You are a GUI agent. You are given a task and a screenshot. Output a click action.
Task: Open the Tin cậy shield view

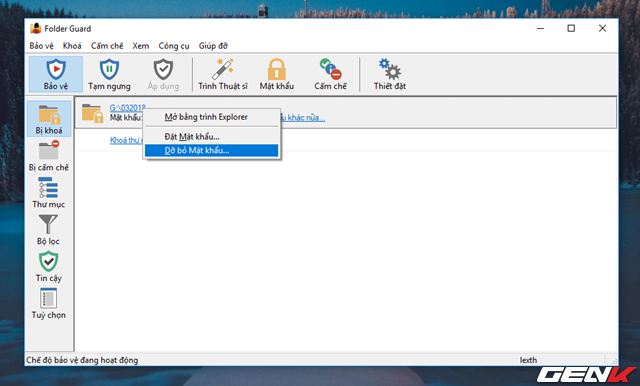pos(49,267)
